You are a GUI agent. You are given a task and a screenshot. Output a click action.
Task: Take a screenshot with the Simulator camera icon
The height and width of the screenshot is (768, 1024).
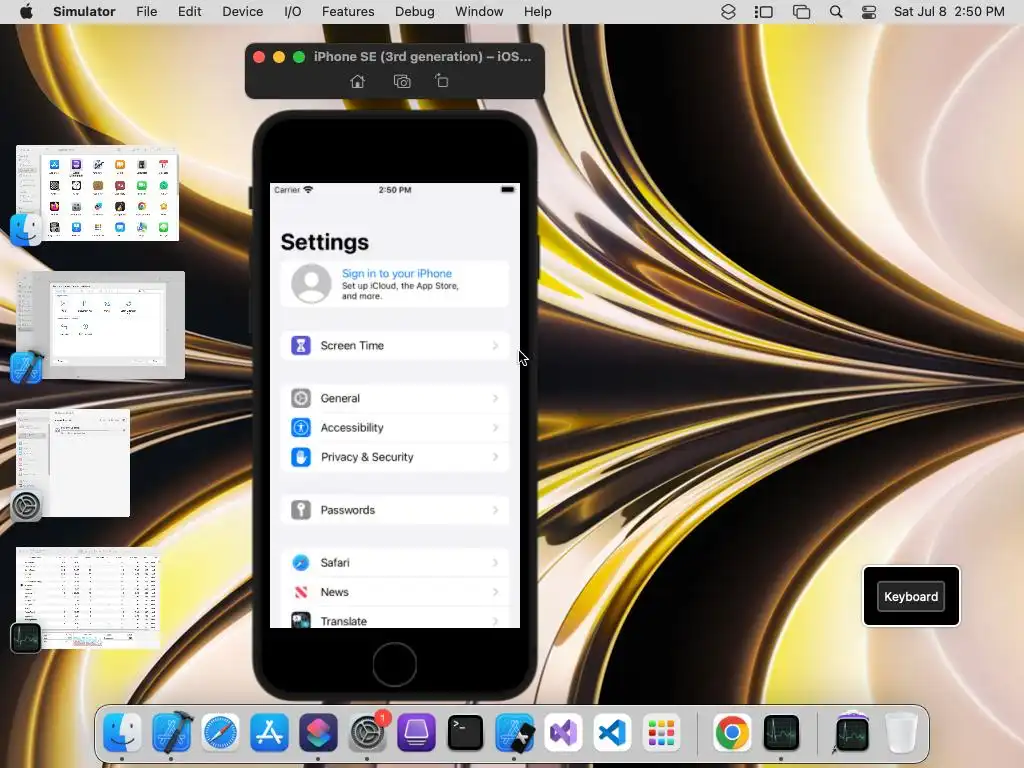coord(402,81)
